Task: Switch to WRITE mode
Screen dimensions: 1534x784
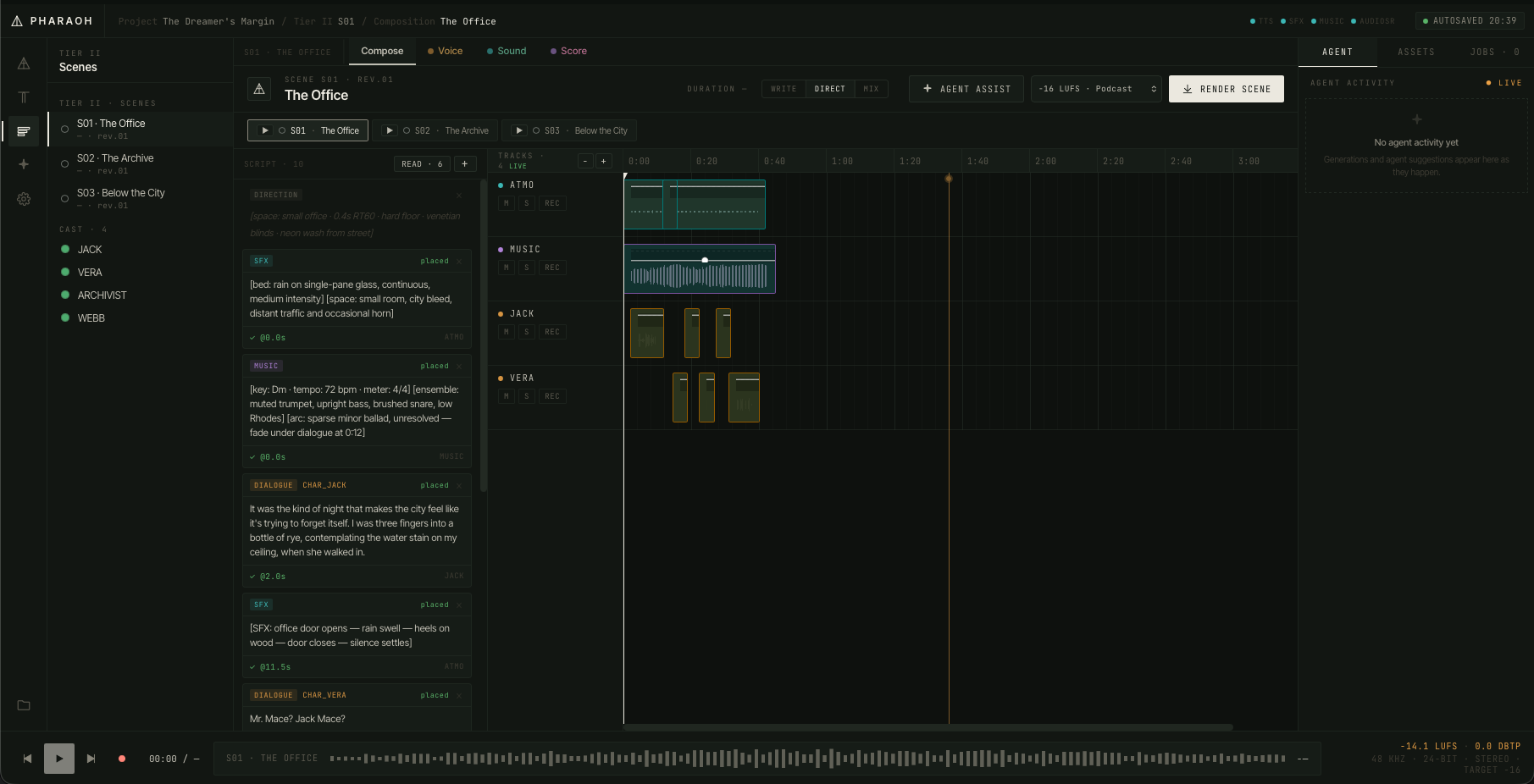Action: click(x=784, y=89)
